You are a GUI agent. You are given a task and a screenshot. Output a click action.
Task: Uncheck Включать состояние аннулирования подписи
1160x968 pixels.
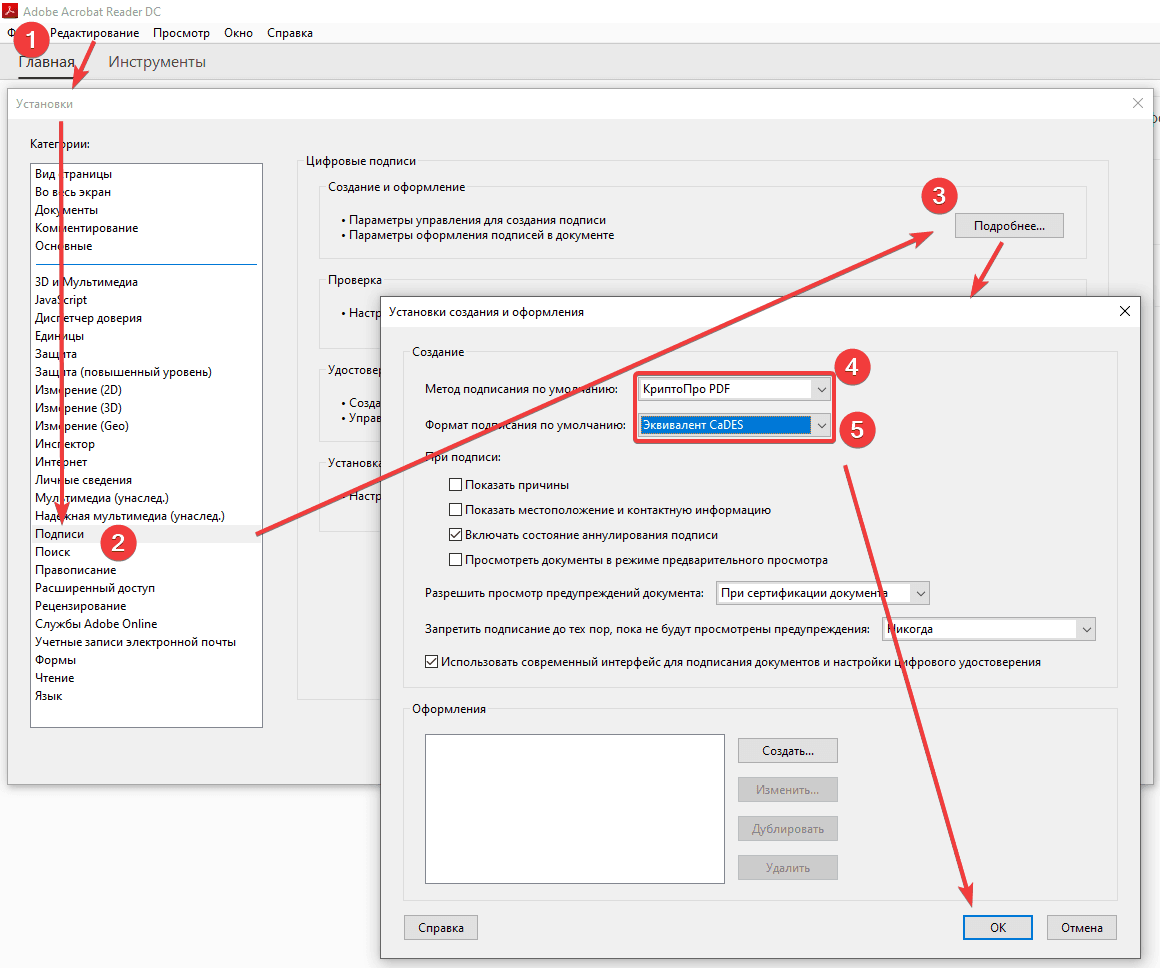click(456, 535)
